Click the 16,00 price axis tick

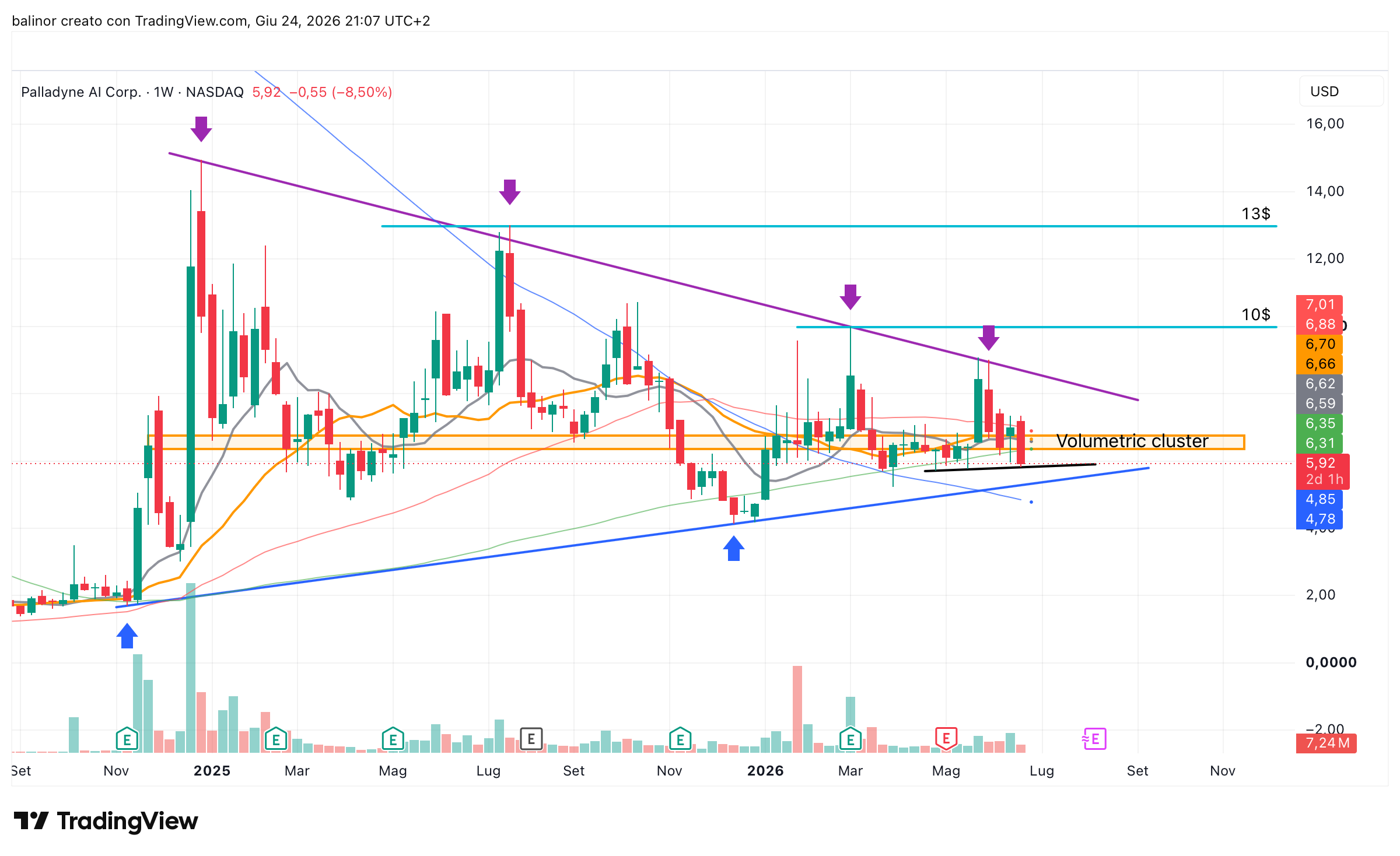(x=1325, y=124)
